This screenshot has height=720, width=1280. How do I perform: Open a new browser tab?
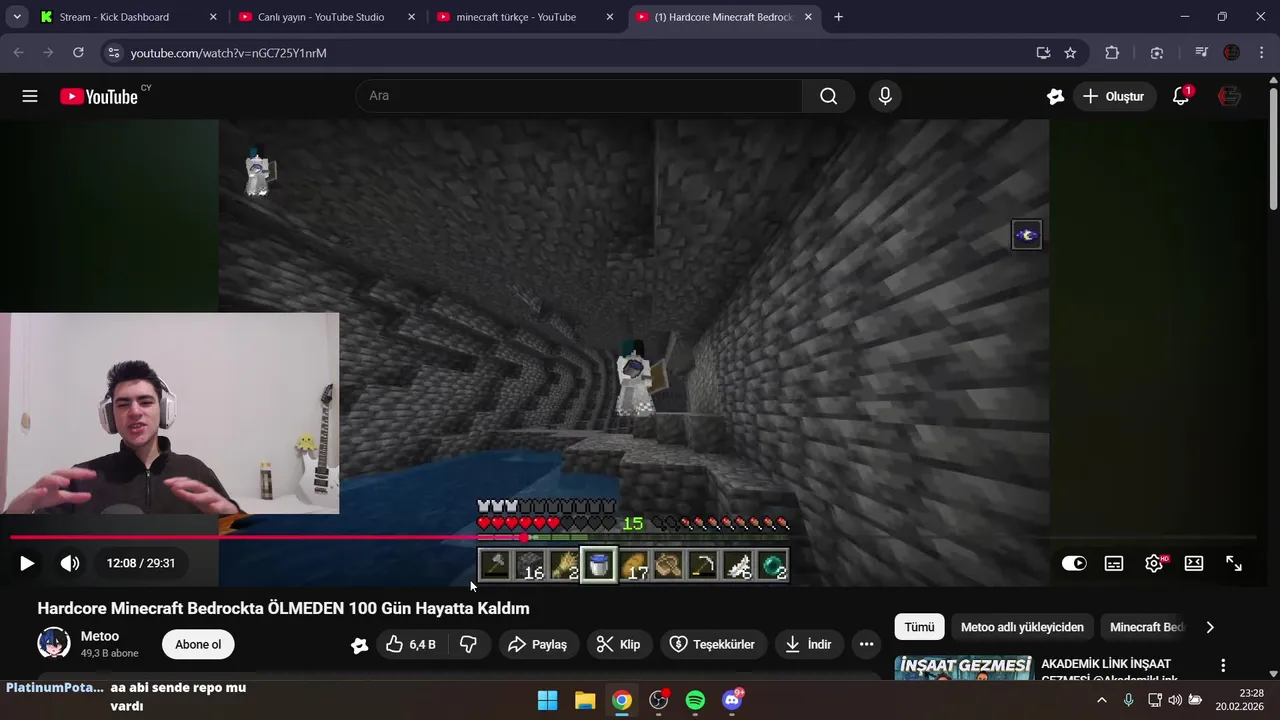click(838, 17)
